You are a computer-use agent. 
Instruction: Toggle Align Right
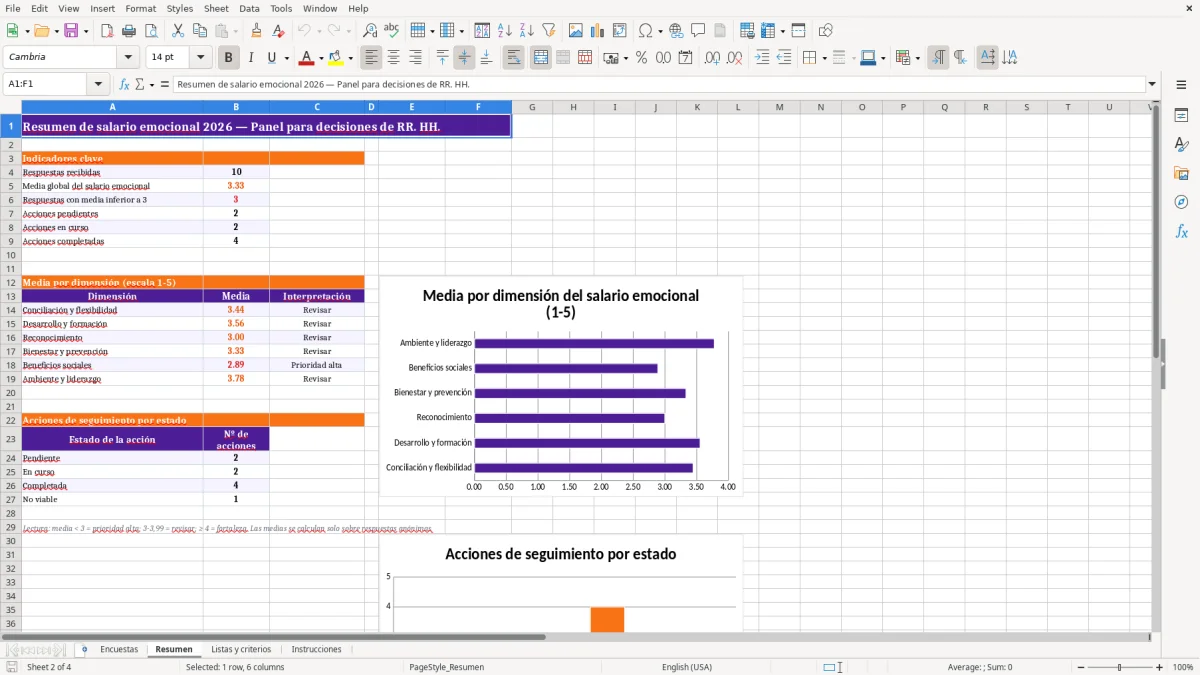click(x=415, y=58)
